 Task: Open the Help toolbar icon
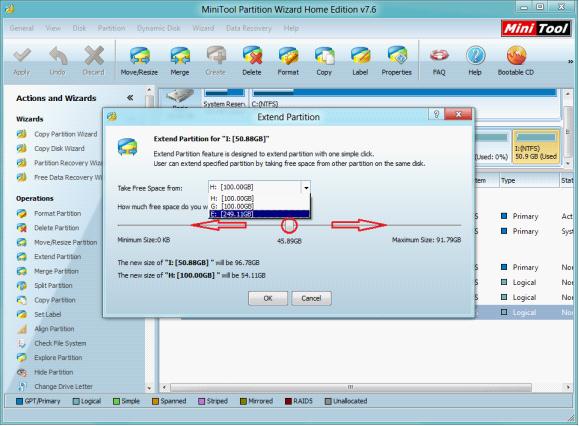point(475,62)
